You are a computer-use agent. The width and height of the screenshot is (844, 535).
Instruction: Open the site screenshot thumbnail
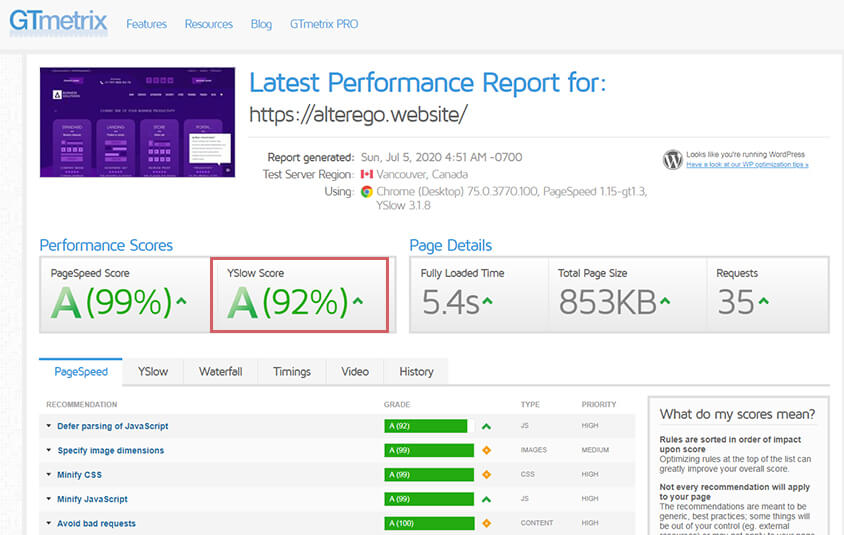click(x=137, y=122)
